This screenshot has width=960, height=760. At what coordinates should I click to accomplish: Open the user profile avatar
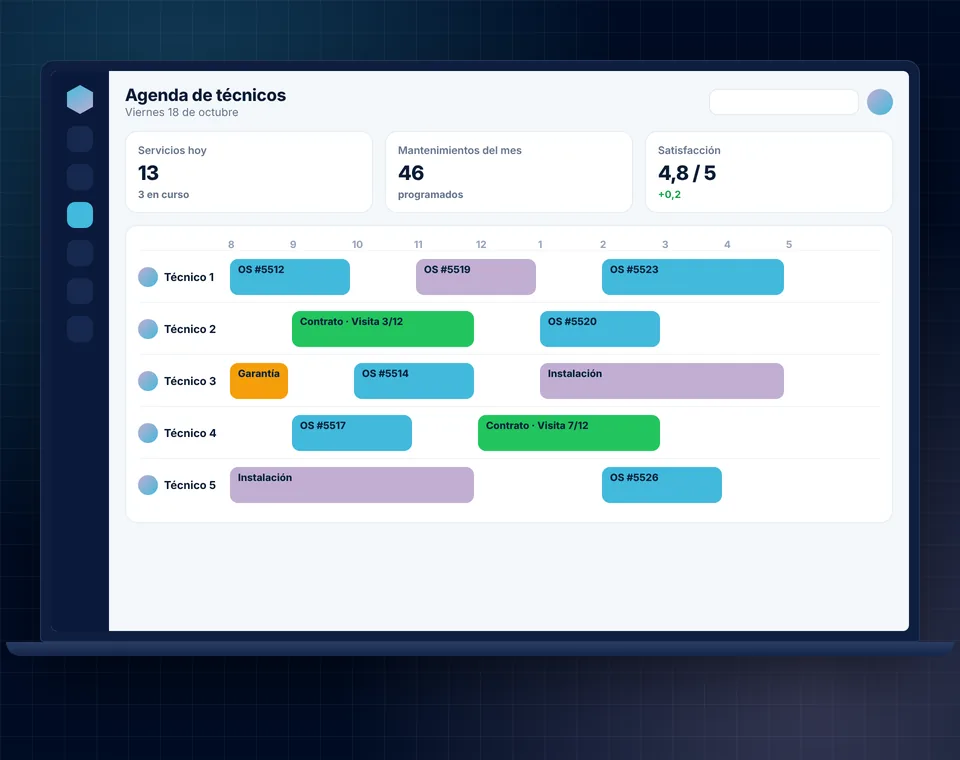coord(879,102)
